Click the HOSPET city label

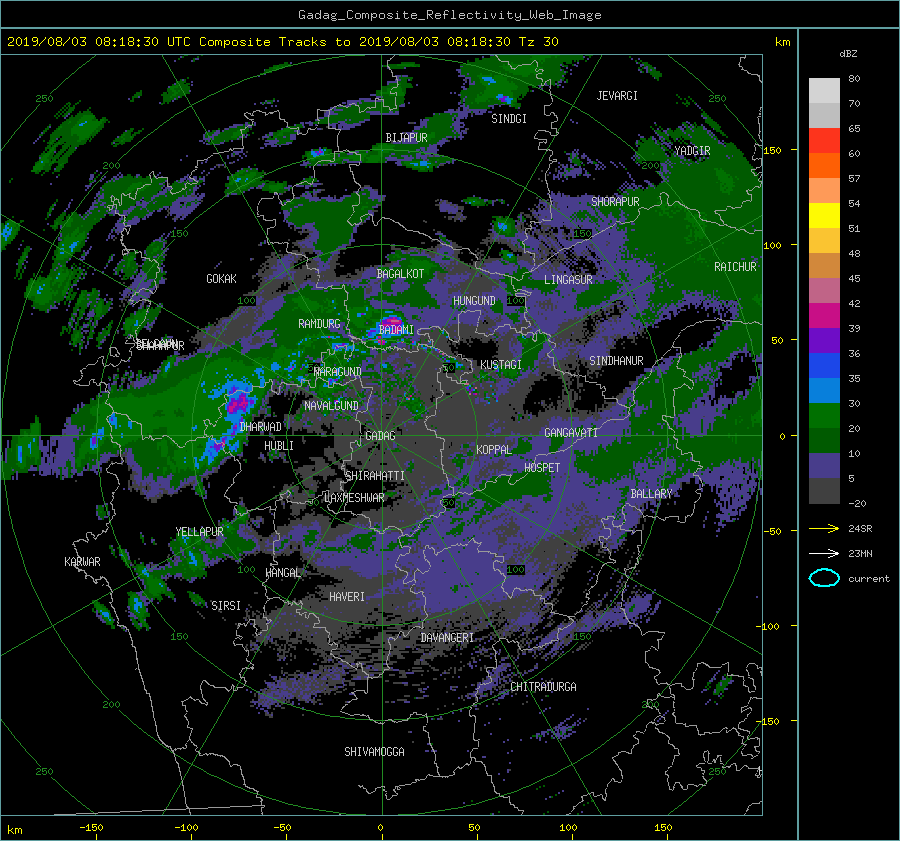(x=542, y=468)
